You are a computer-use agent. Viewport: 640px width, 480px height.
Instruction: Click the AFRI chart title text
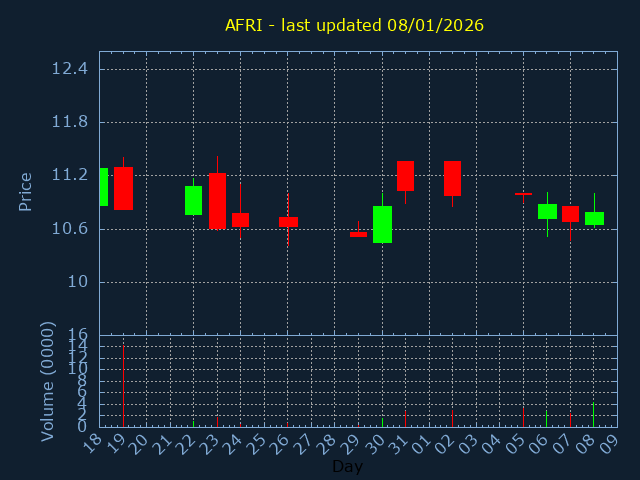354,25
